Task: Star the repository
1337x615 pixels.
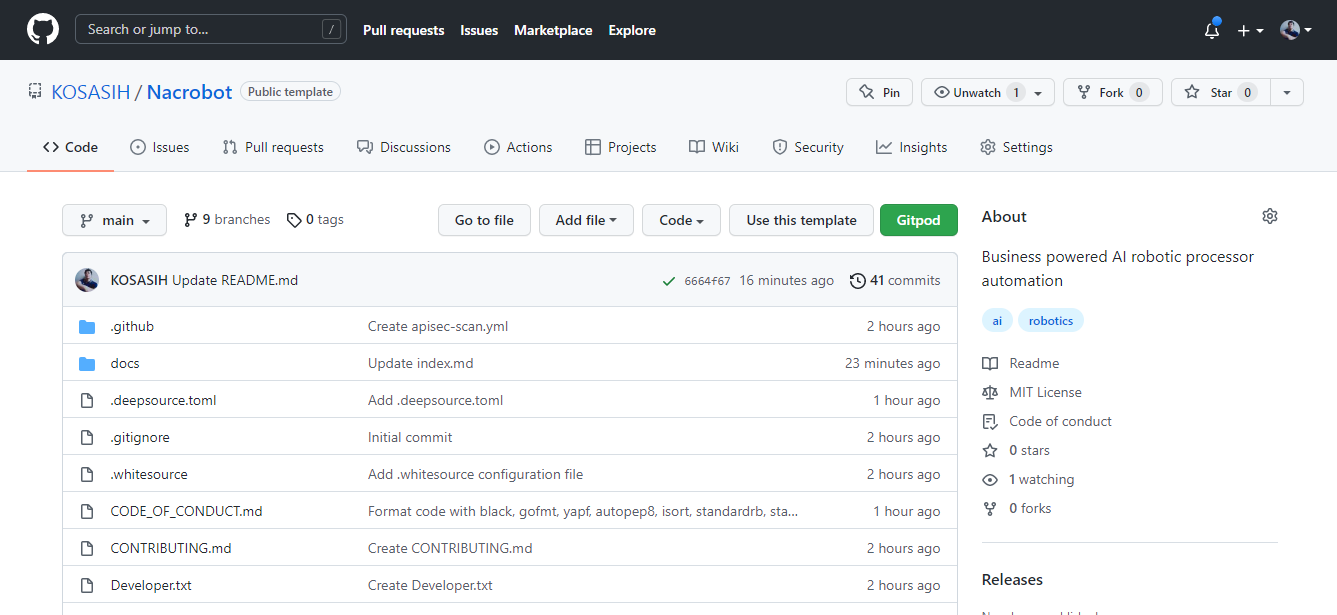Action: click(1220, 92)
